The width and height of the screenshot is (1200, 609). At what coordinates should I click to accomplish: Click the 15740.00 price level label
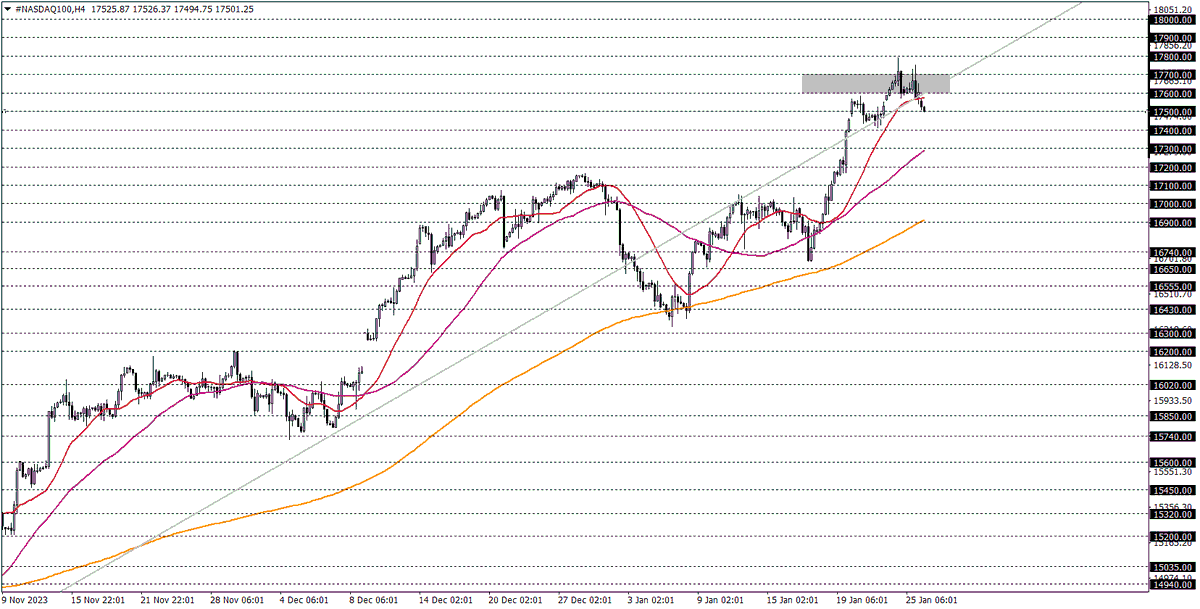pos(1172,437)
